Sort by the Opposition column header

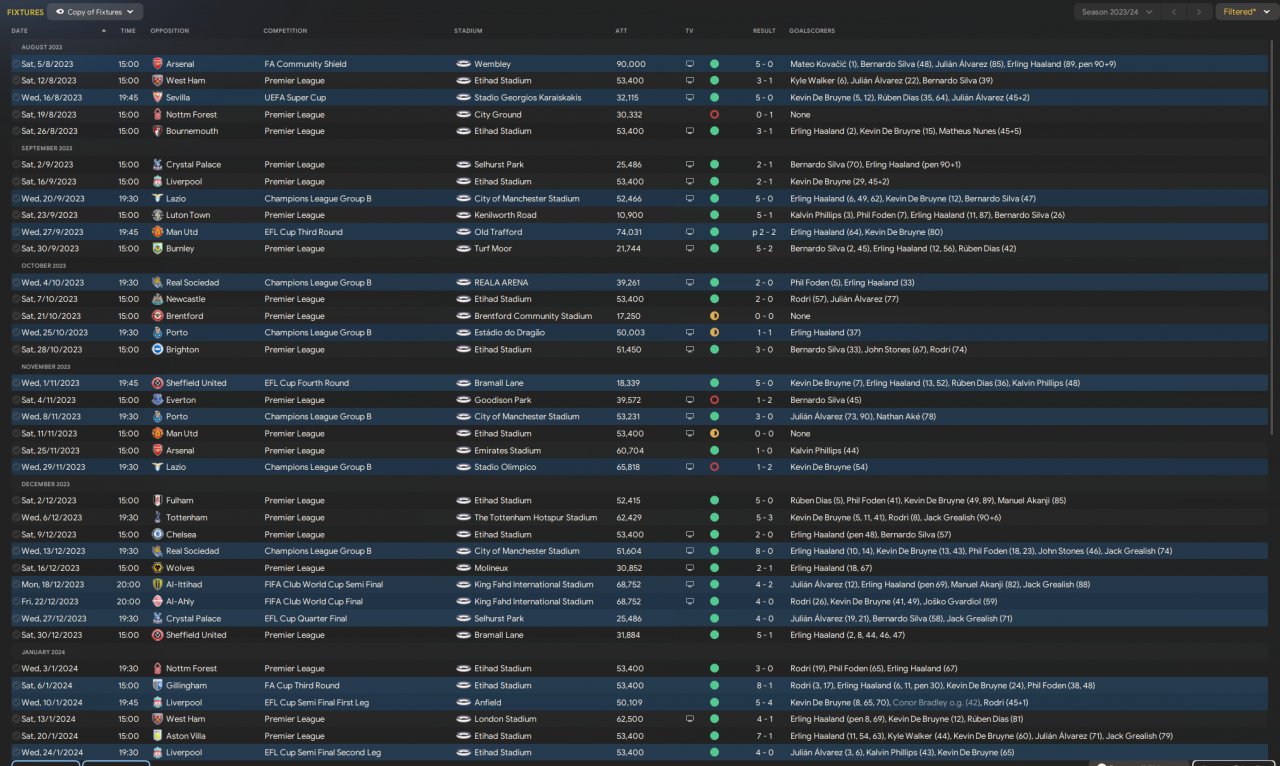(170, 31)
